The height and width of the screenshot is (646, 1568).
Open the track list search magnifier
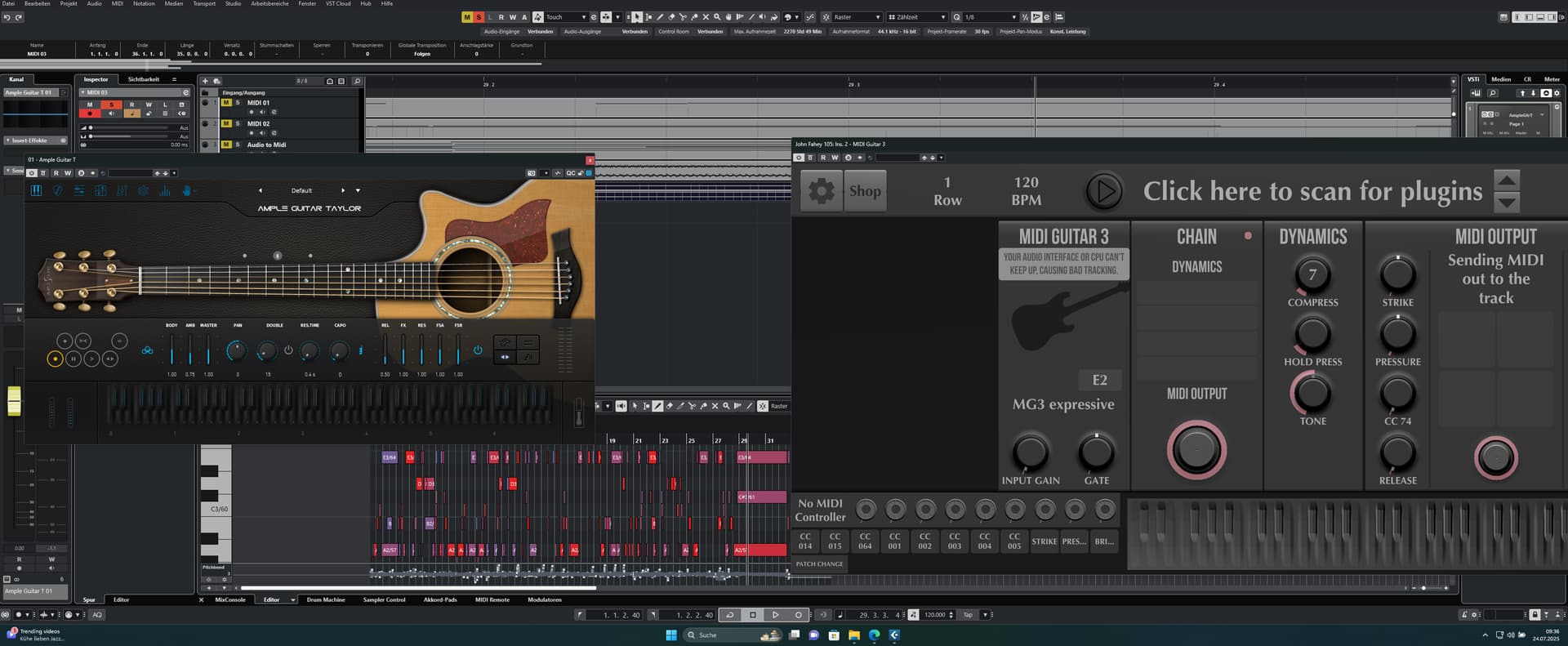tap(357, 82)
